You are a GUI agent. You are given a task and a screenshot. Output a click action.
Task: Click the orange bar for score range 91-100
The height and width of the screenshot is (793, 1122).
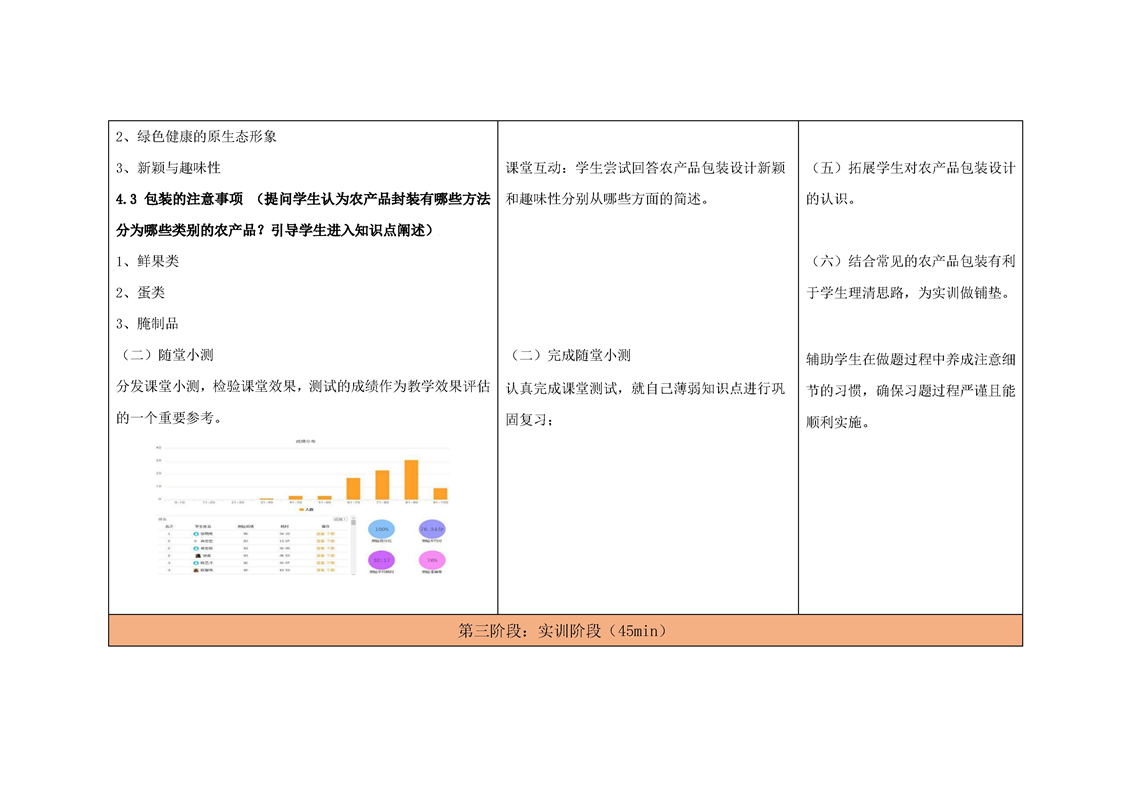click(x=440, y=493)
